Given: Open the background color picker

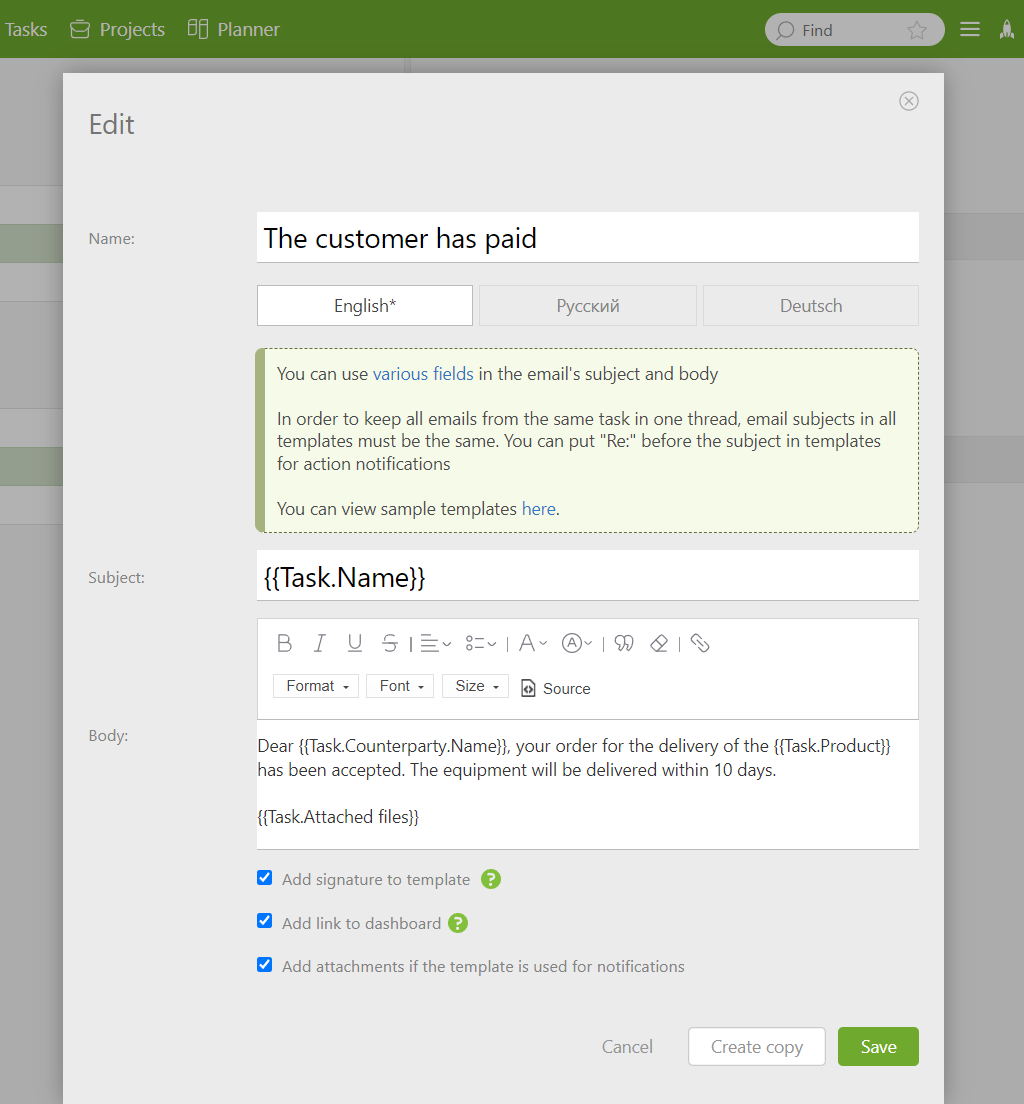Looking at the screenshot, I should 577,644.
